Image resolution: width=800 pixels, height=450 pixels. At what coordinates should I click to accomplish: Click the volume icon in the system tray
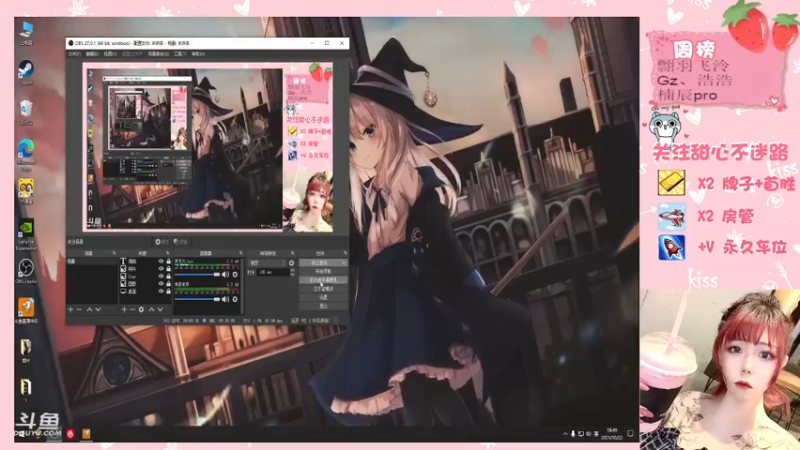[589, 434]
